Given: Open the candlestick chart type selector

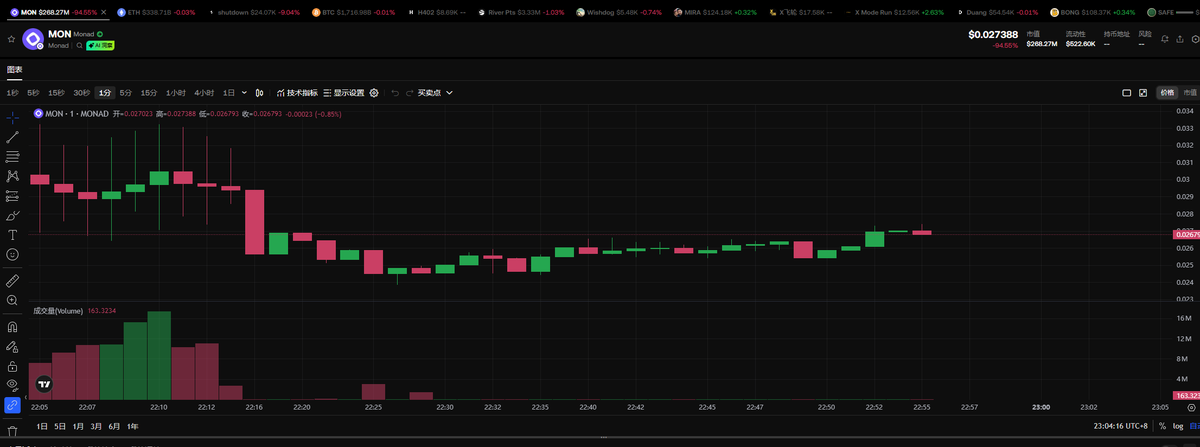Looking at the screenshot, I should [259, 93].
